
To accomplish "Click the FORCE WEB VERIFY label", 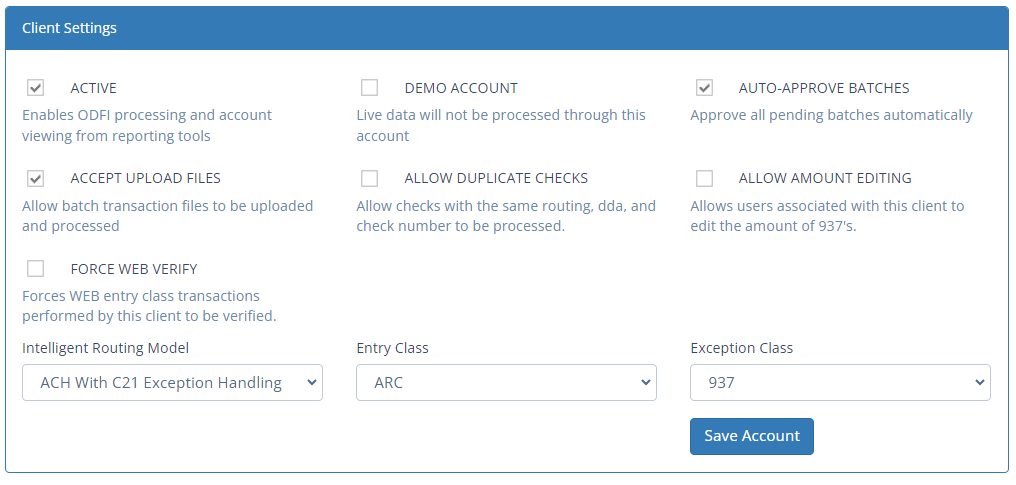I will click(x=134, y=269).
